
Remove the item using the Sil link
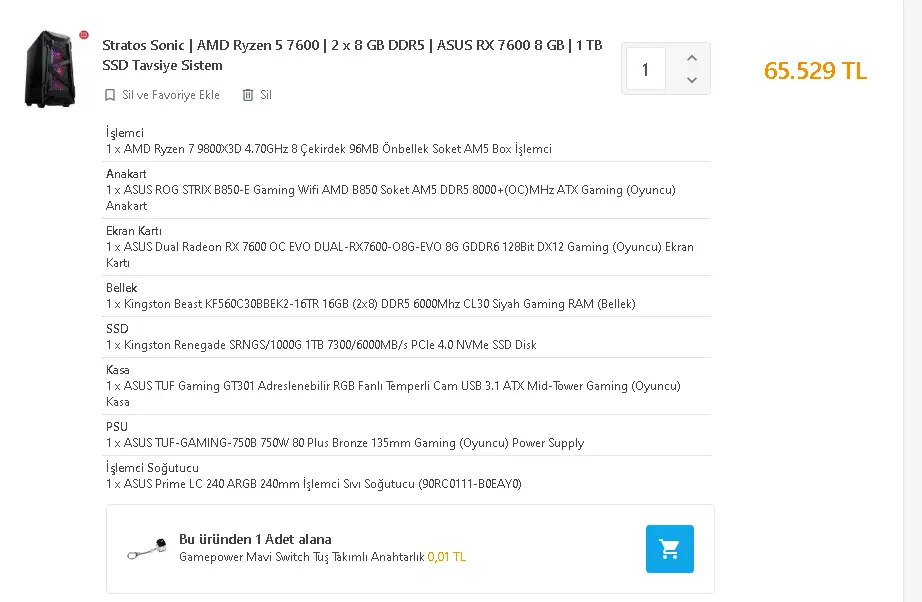coord(266,95)
